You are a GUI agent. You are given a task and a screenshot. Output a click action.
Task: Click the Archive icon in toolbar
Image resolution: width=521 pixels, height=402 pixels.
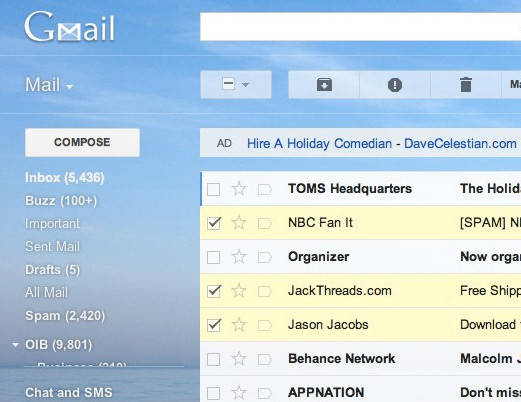324,85
